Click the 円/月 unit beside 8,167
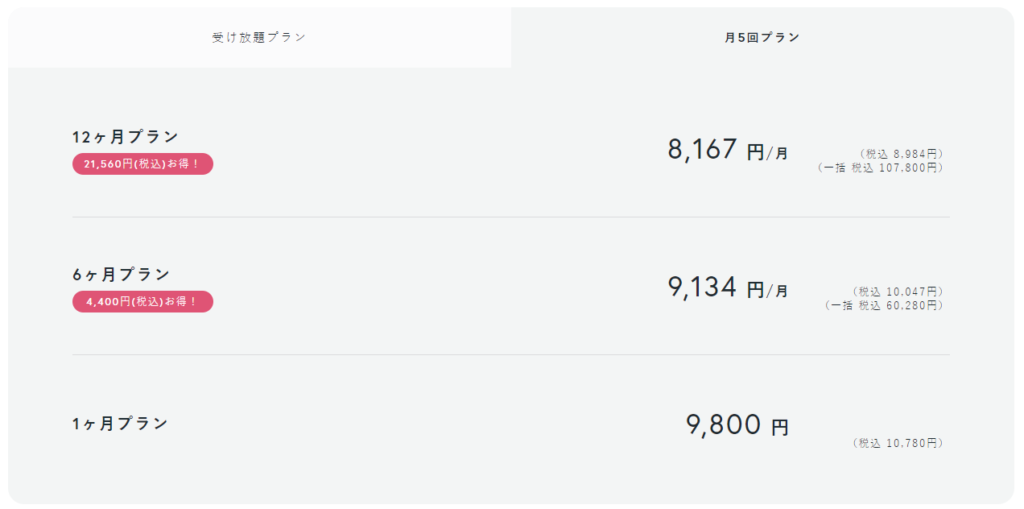 (767, 153)
